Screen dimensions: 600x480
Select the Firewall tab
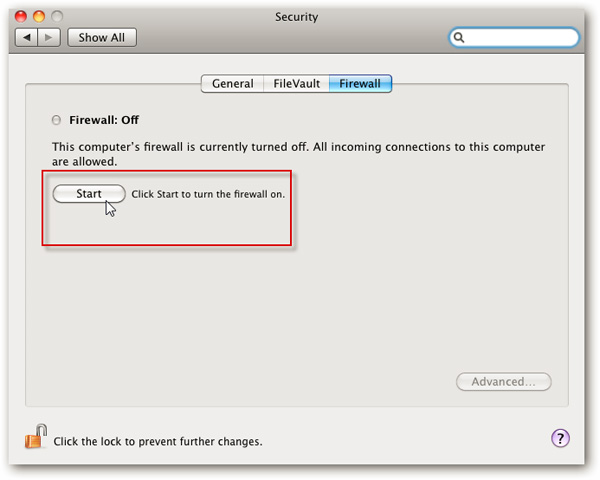(360, 84)
